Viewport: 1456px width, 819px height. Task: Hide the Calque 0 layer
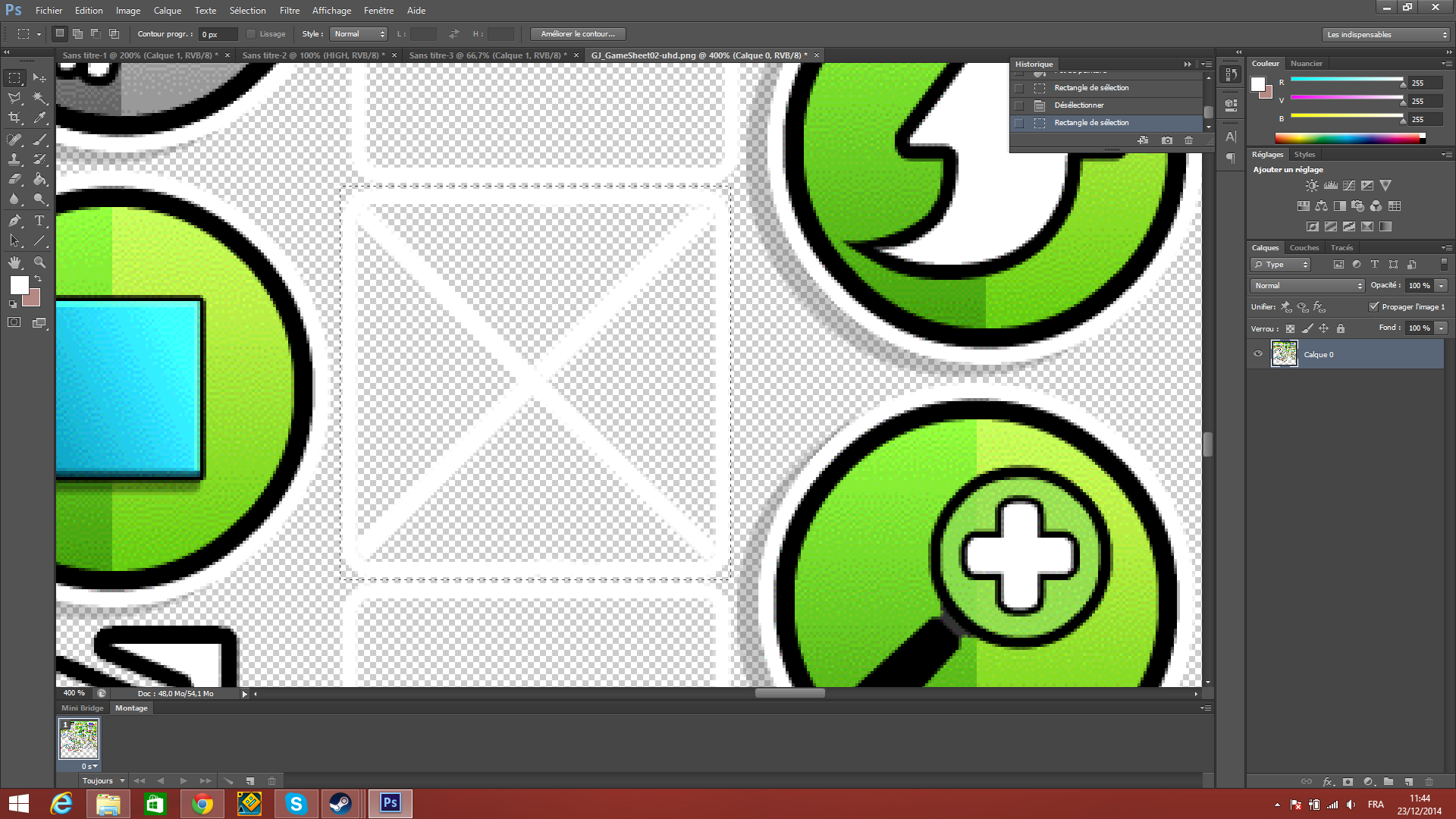tap(1258, 354)
